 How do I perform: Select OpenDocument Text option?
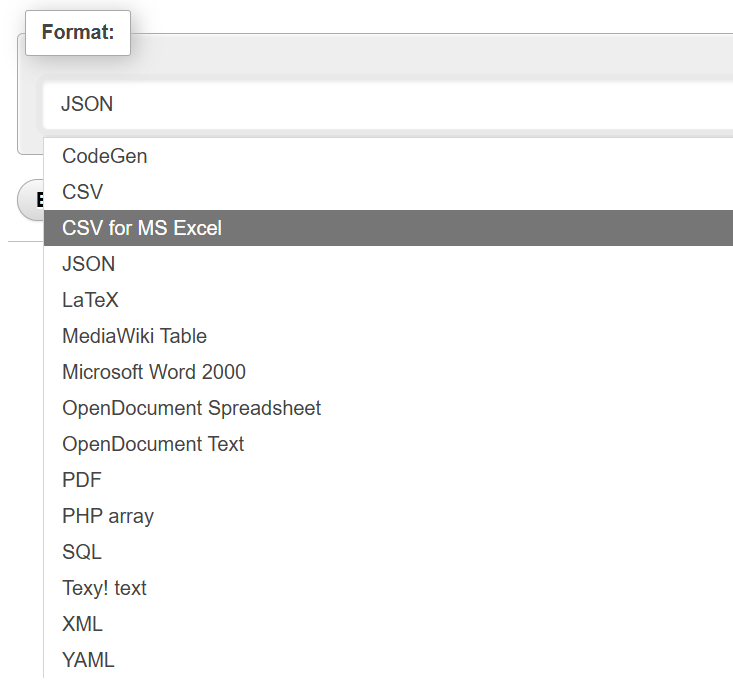(388, 444)
